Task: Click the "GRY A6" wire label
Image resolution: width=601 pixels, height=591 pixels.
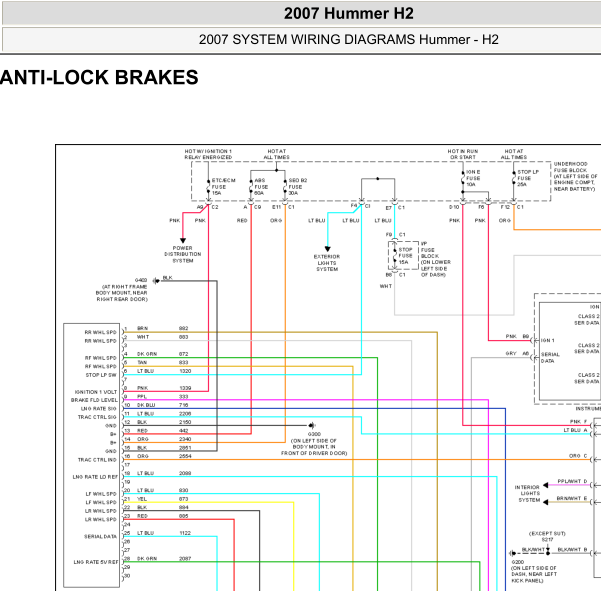Action: pyautogui.click(x=517, y=353)
